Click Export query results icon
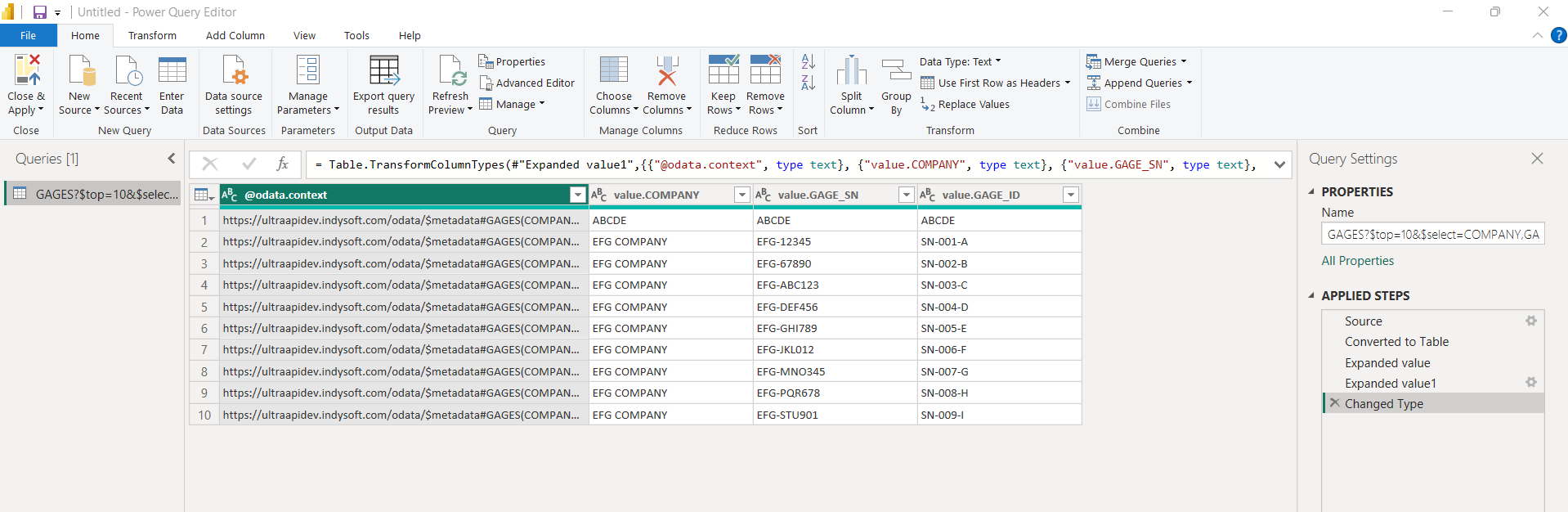The image size is (1568, 512). point(383,70)
